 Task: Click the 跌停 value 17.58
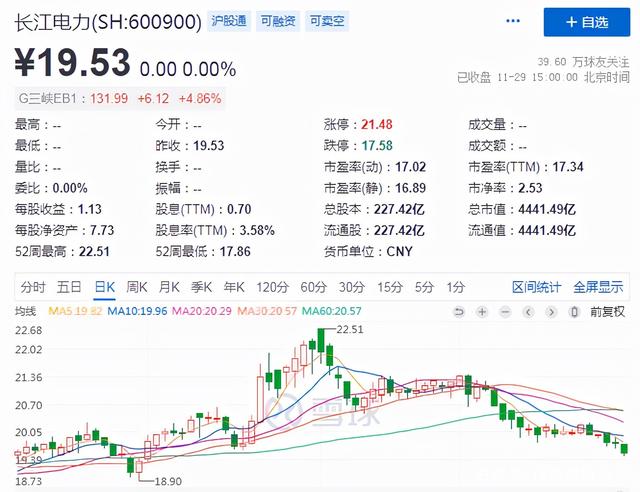[x=377, y=145]
